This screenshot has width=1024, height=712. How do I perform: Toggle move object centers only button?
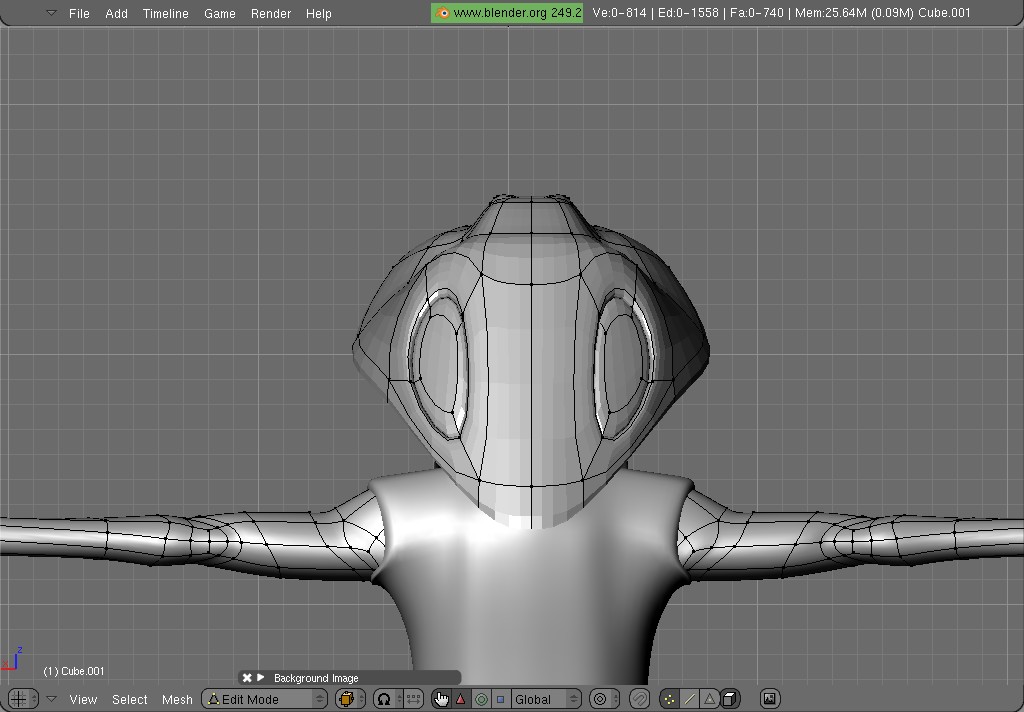(413, 699)
